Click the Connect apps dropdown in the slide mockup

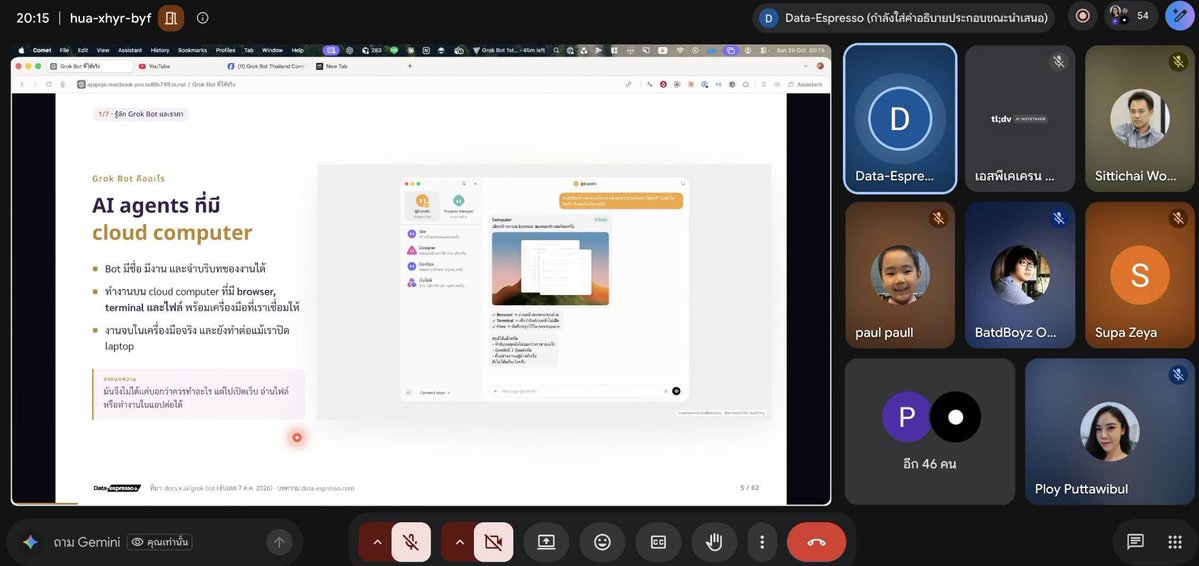[x=434, y=392]
